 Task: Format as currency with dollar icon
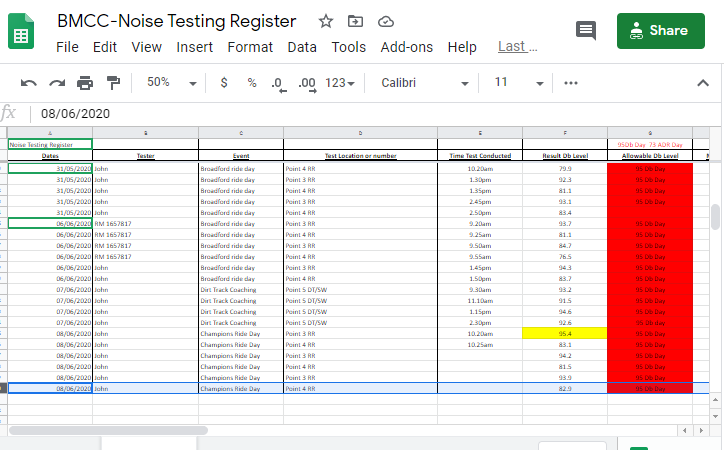pyautogui.click(x=224, y=83)
